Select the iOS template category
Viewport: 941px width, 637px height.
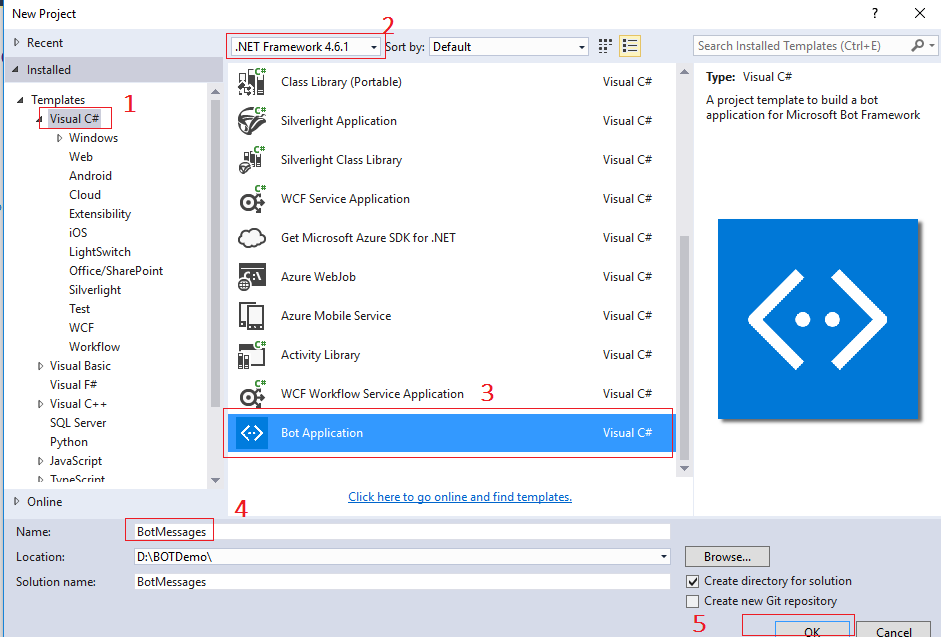[78, 233]
